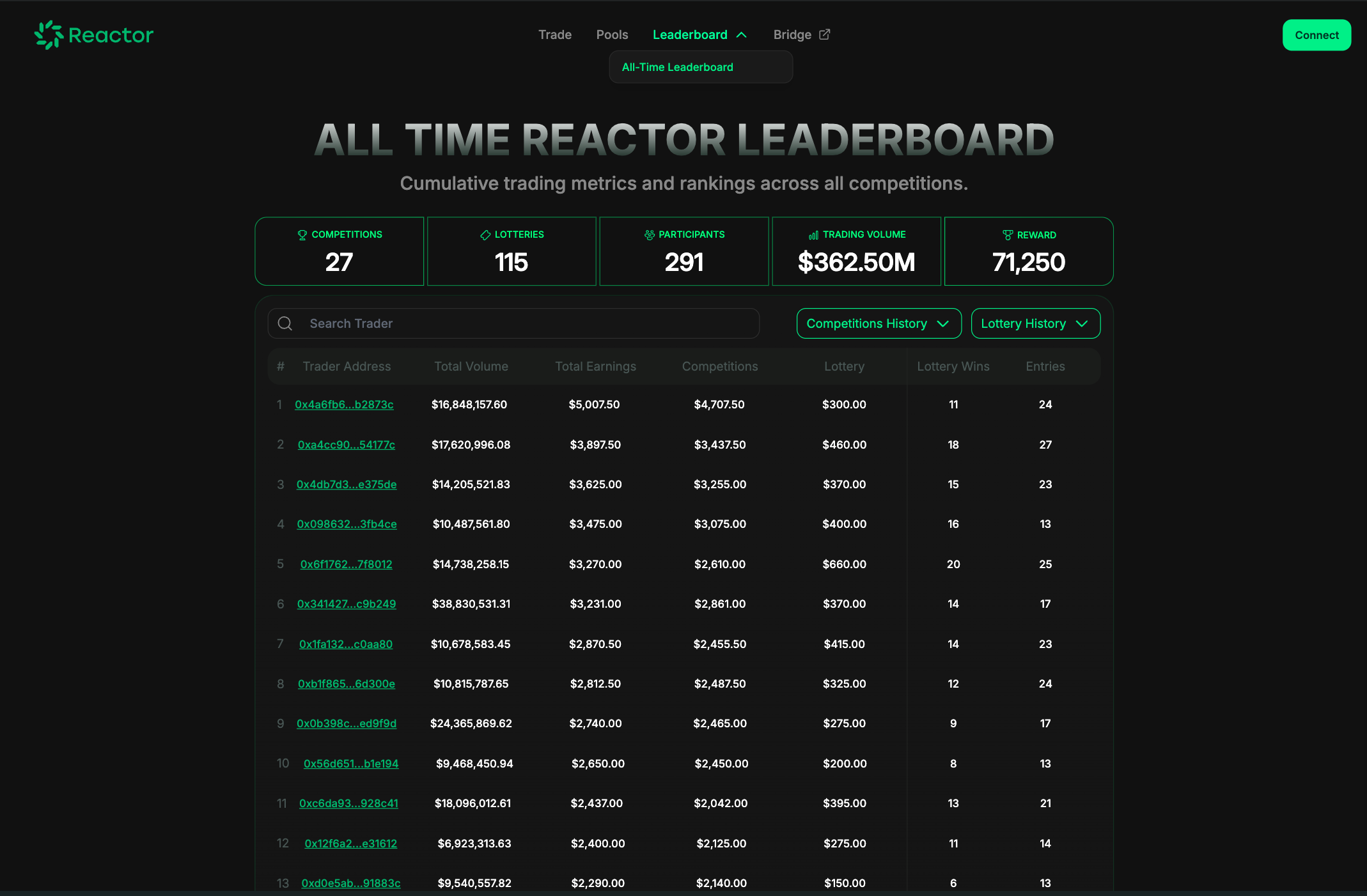Open trader address 0xa4cc90...54177c
Viewport: 1367px width, 896px height.
tap(347, 445)
